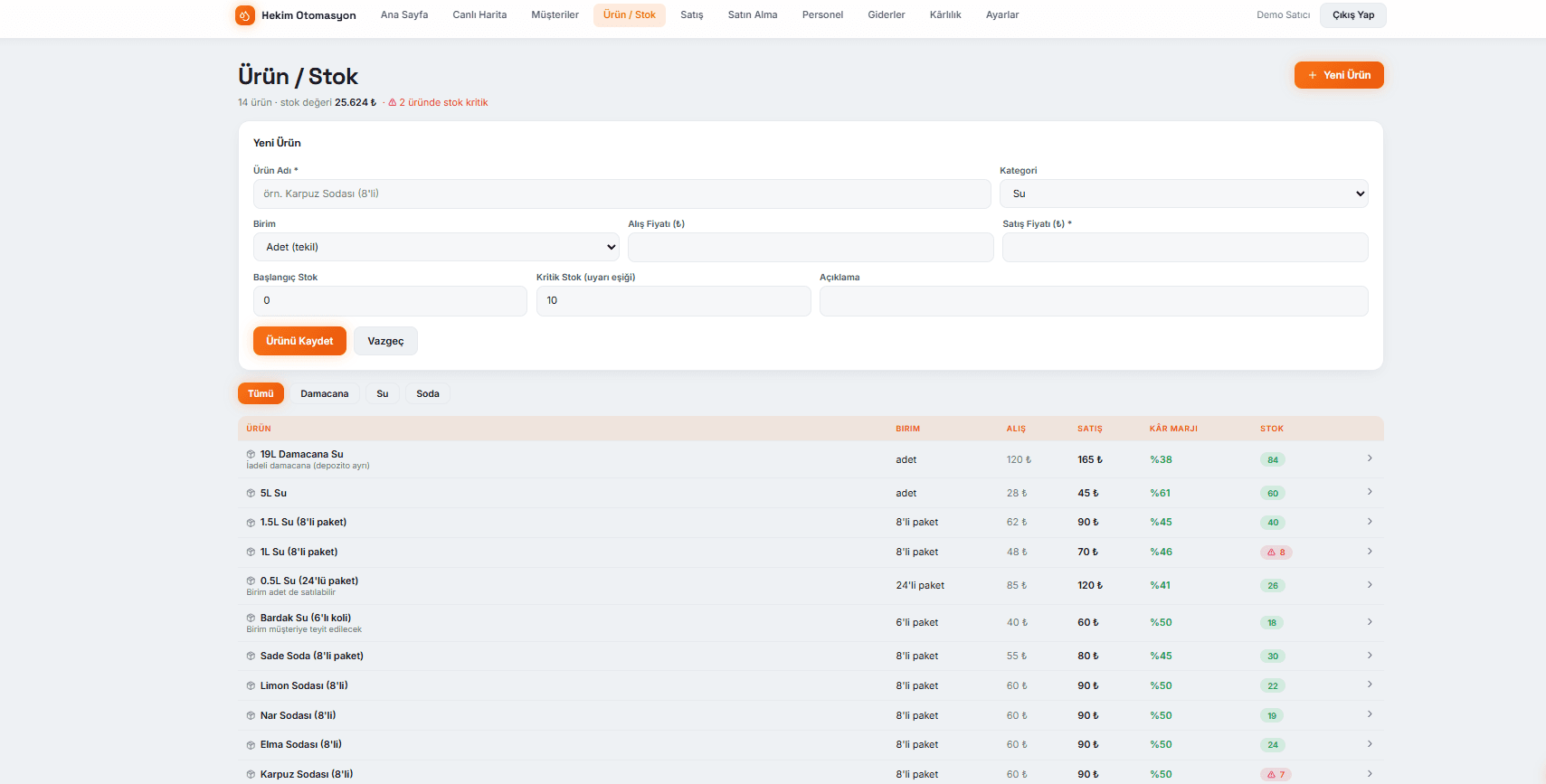This screenshot has height=784, width=1546.
Task: Click box icon beside Nar Sodası
Action: point(251,716)
